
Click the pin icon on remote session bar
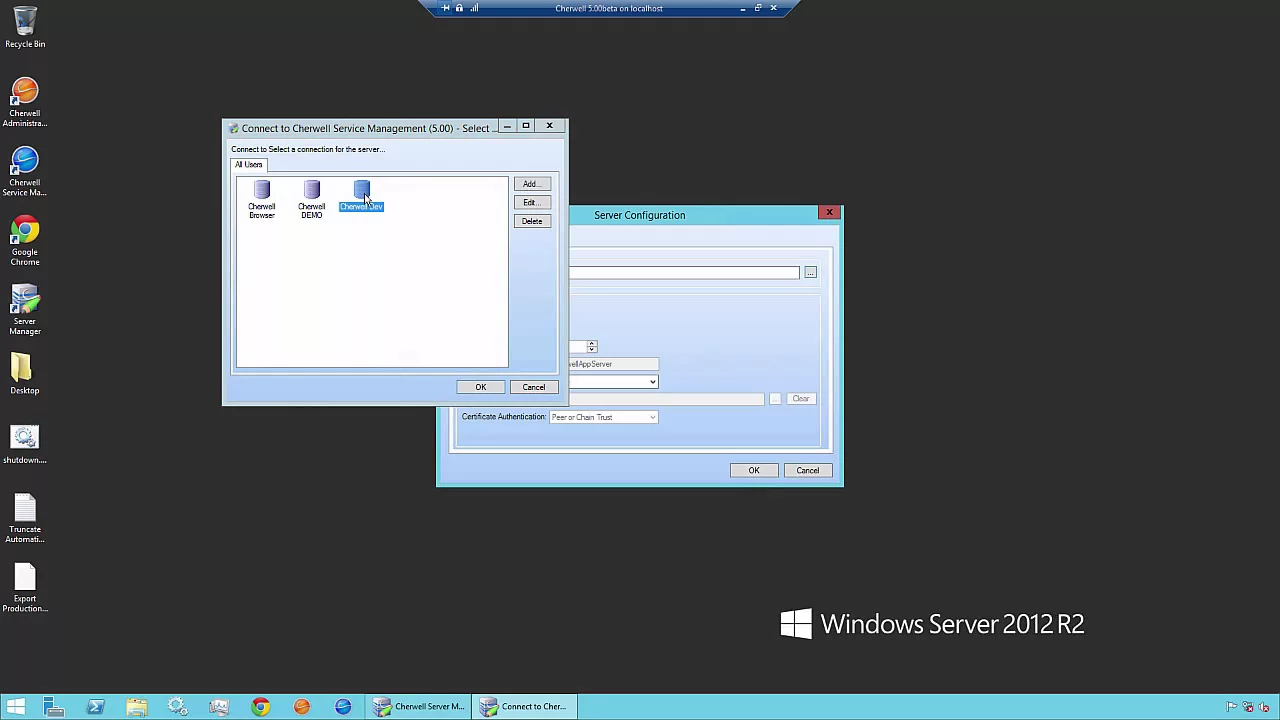tap(445, 8)
